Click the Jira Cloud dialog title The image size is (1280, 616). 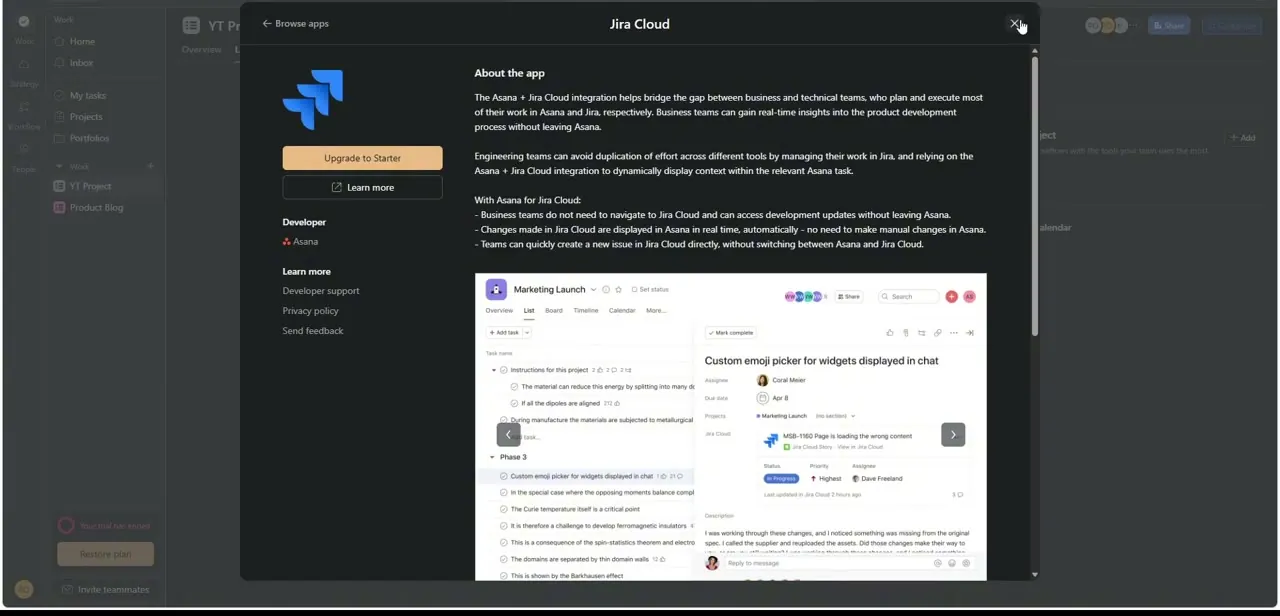640,24
